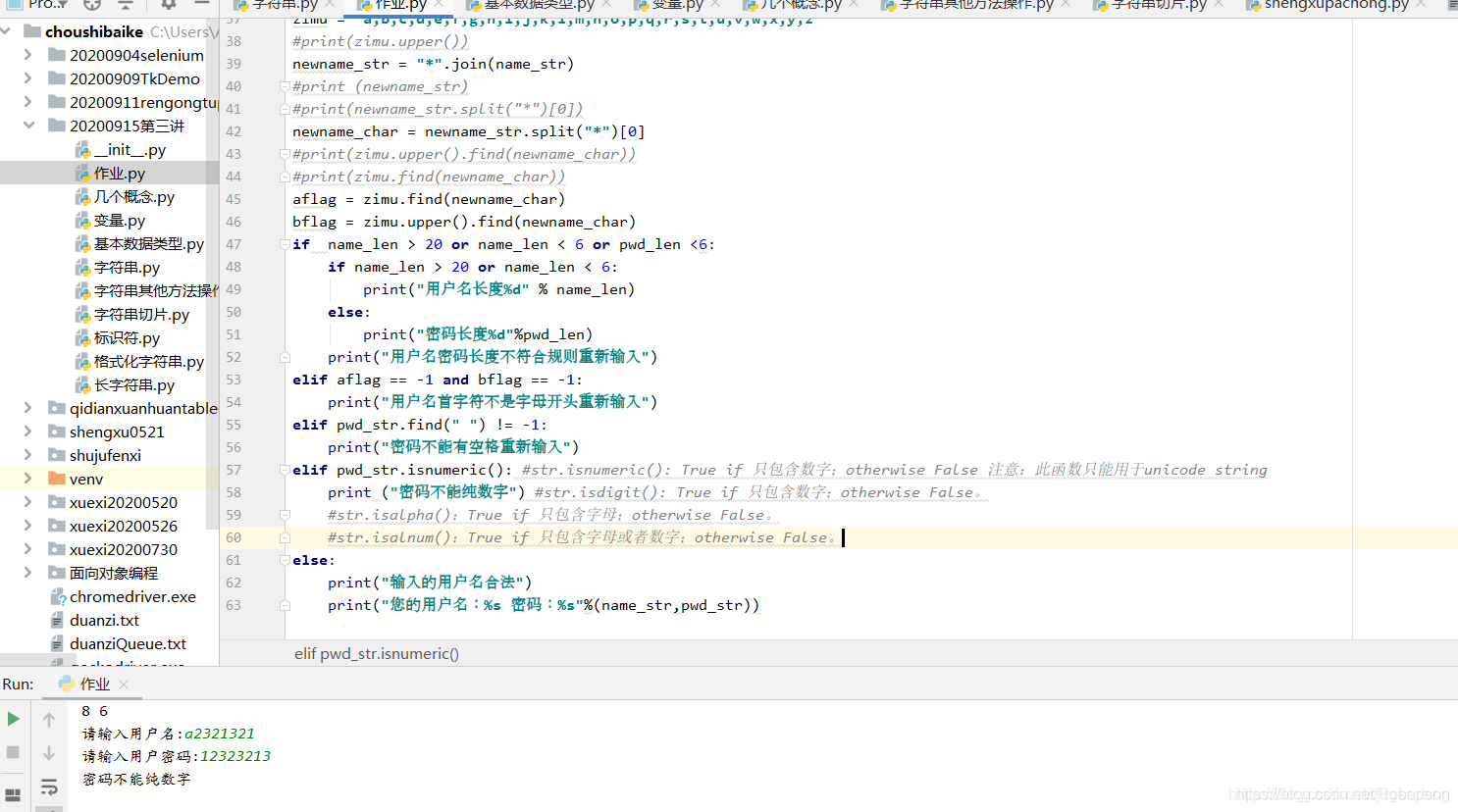The height and width of the screenshot is (812, 1458).
Task: Expand the xuexi20200730 folder
Action: pyautogui.click(x=28, y=549)
